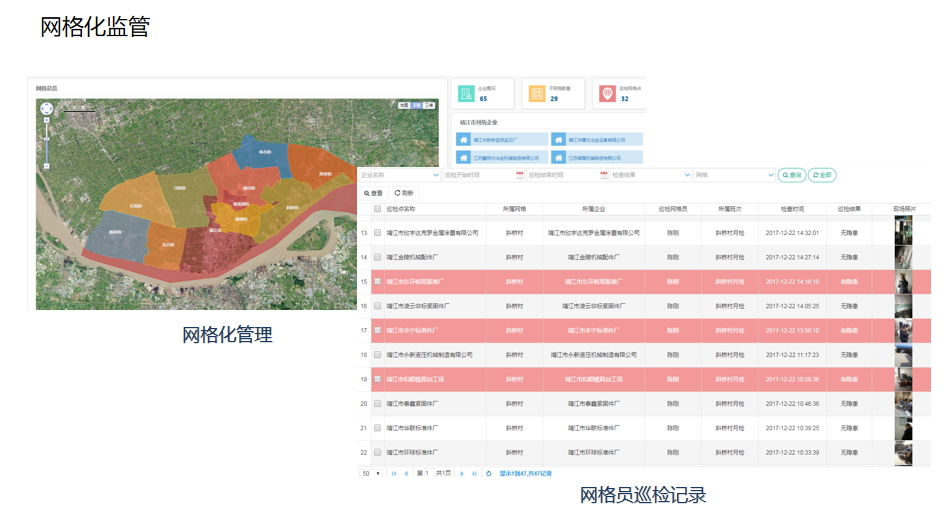Screen dimensions: 945x531
Task: Click the 查询 search button
Action: pyautogui.click(x=791, y=175)
